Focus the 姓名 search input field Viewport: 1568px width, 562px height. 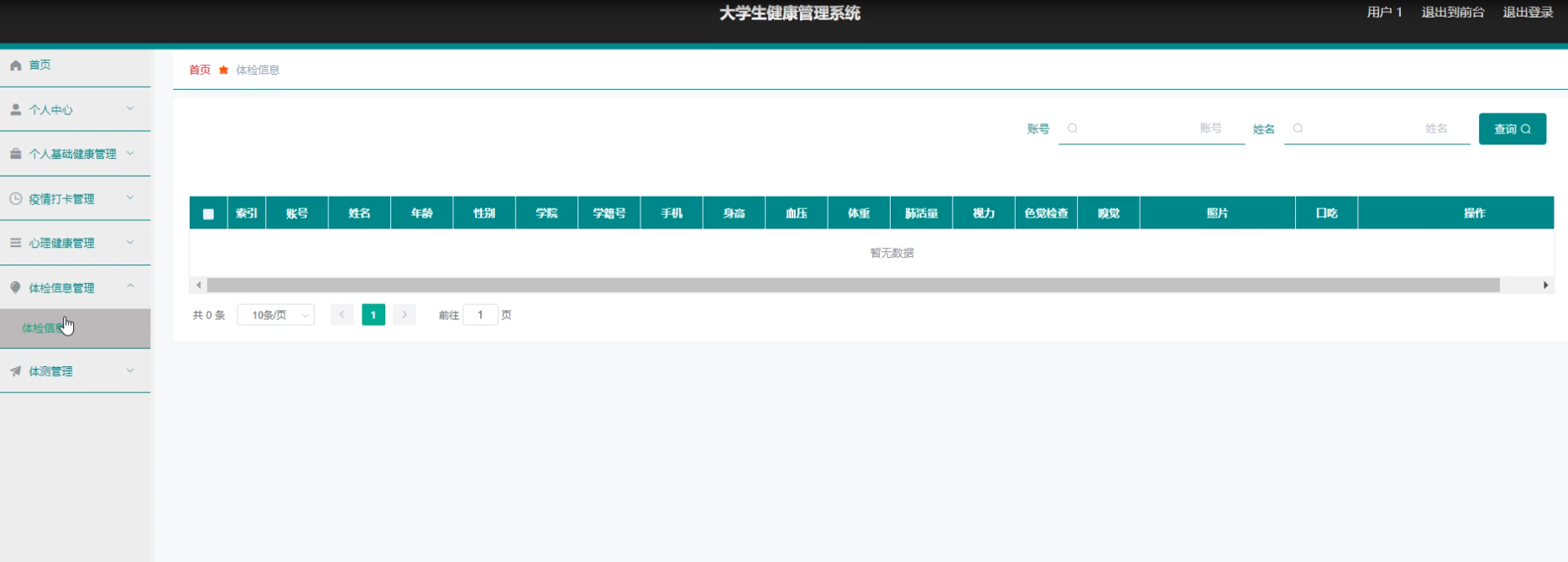[1377, 129]
